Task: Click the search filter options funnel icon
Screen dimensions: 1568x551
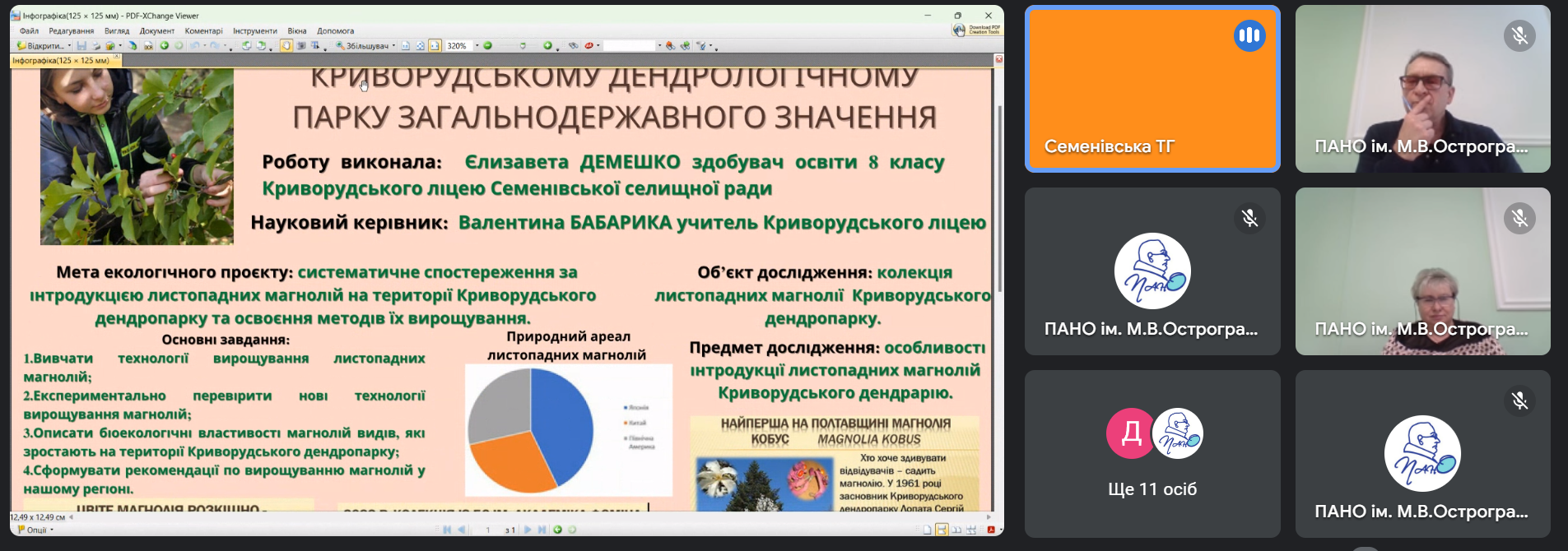Action: 701,46
